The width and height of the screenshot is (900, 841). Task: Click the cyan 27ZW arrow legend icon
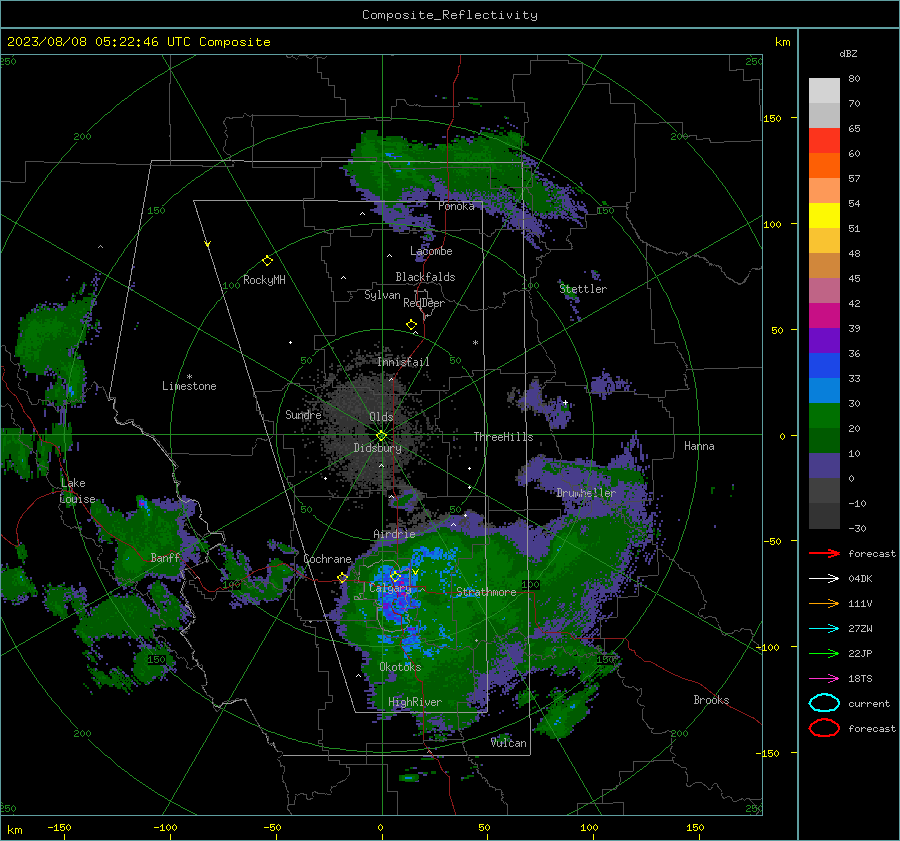coord(824,629)
